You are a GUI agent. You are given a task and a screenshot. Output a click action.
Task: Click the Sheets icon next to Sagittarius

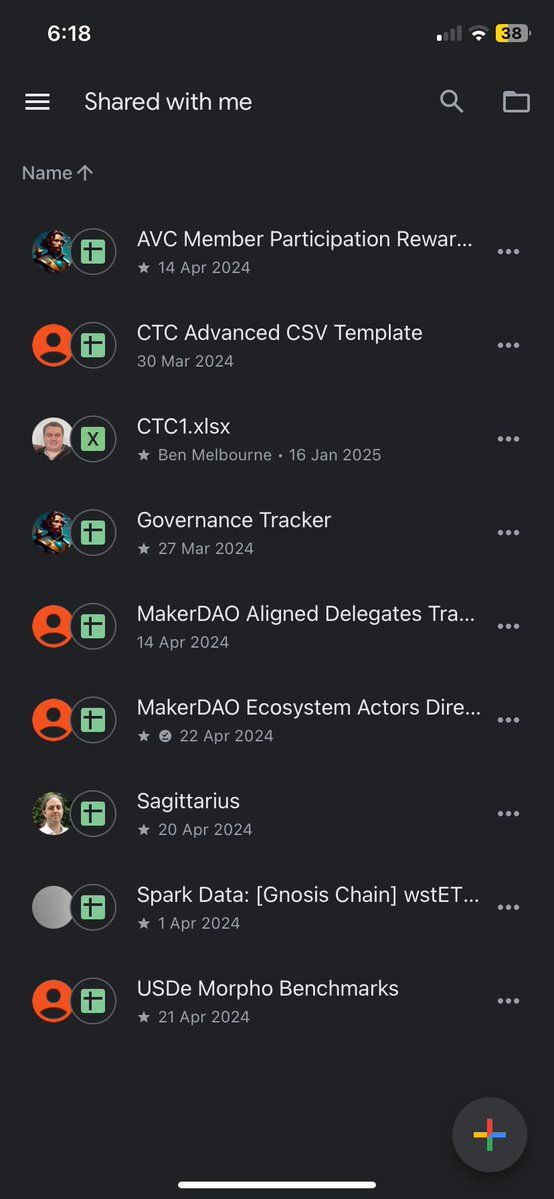(x=93, y=814)
